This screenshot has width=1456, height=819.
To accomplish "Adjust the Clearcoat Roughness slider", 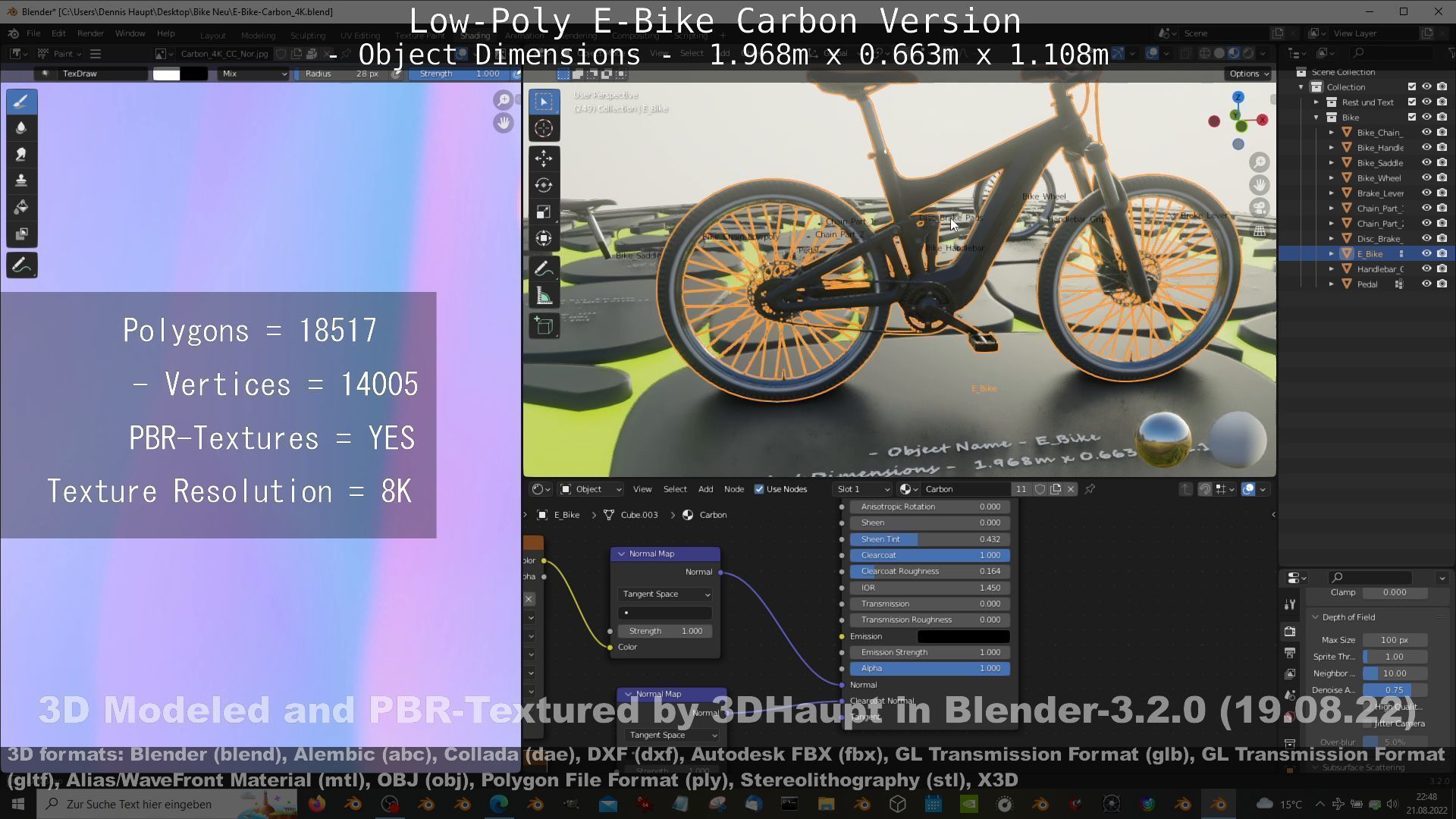I will click(930, 571).
